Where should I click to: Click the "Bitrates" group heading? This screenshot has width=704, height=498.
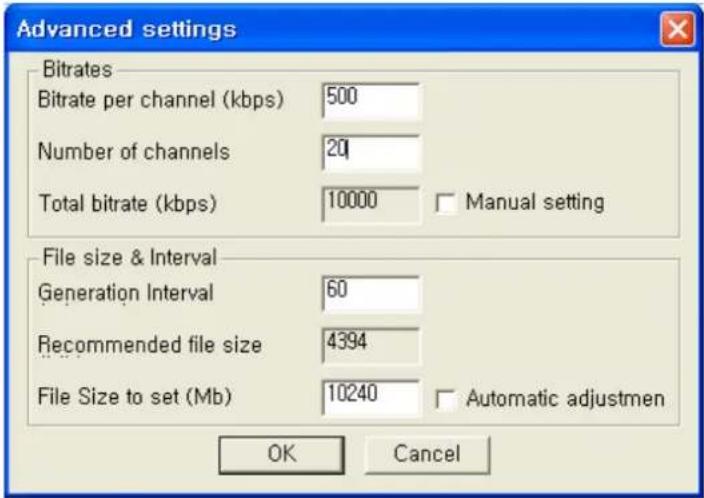tap(77, 70)
